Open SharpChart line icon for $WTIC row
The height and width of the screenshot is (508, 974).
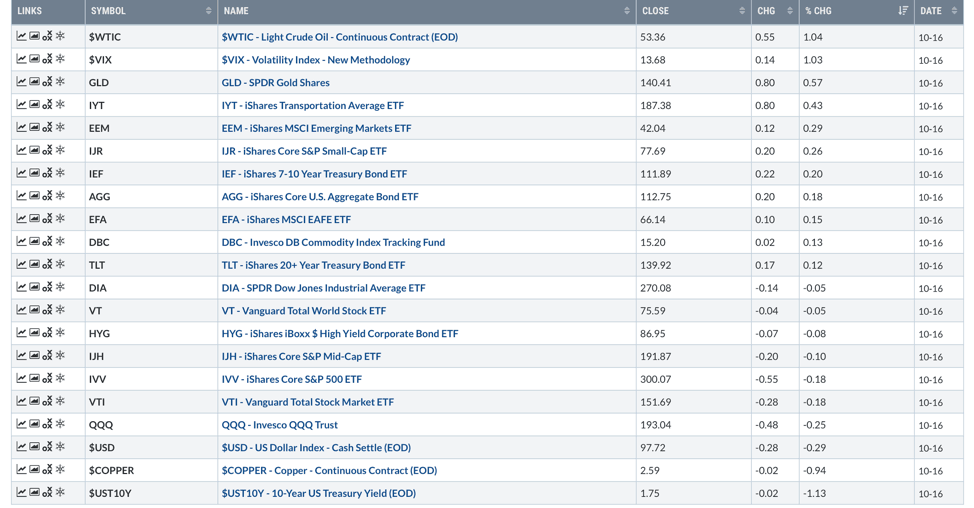21,36
